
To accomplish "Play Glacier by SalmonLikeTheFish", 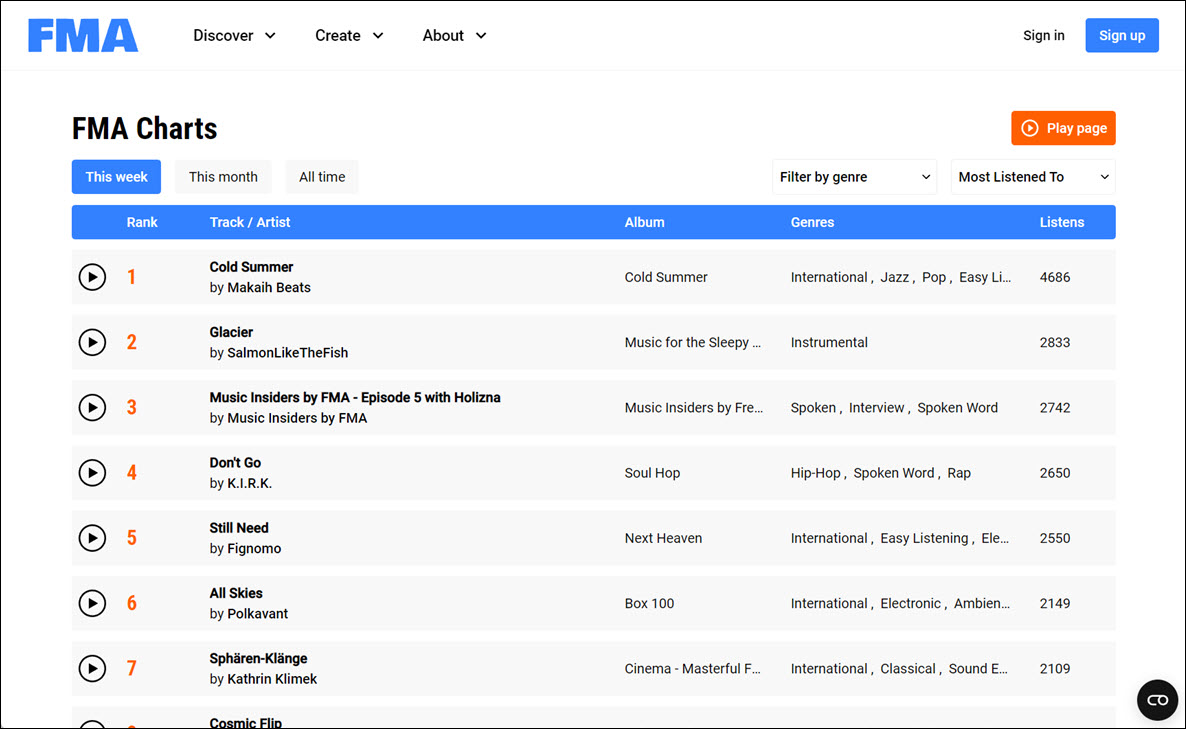I will click(92, 342).
